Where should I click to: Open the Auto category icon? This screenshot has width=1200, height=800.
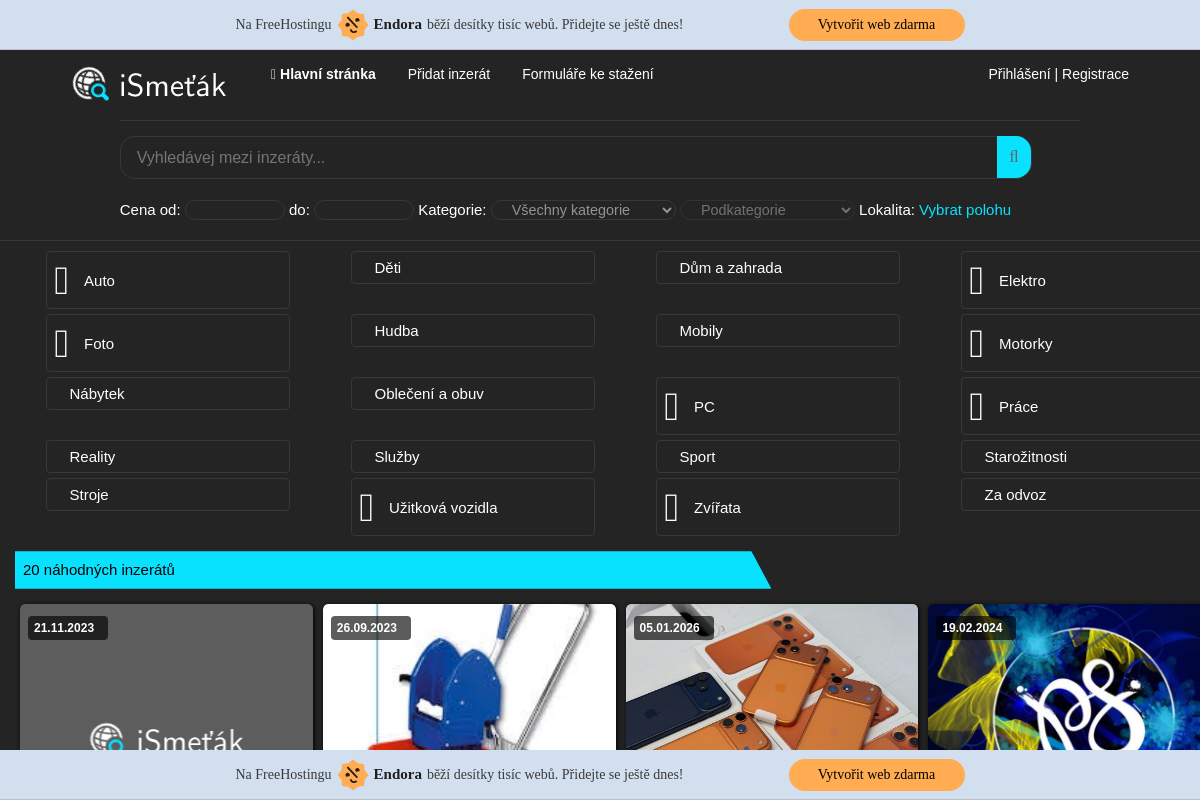62,281
